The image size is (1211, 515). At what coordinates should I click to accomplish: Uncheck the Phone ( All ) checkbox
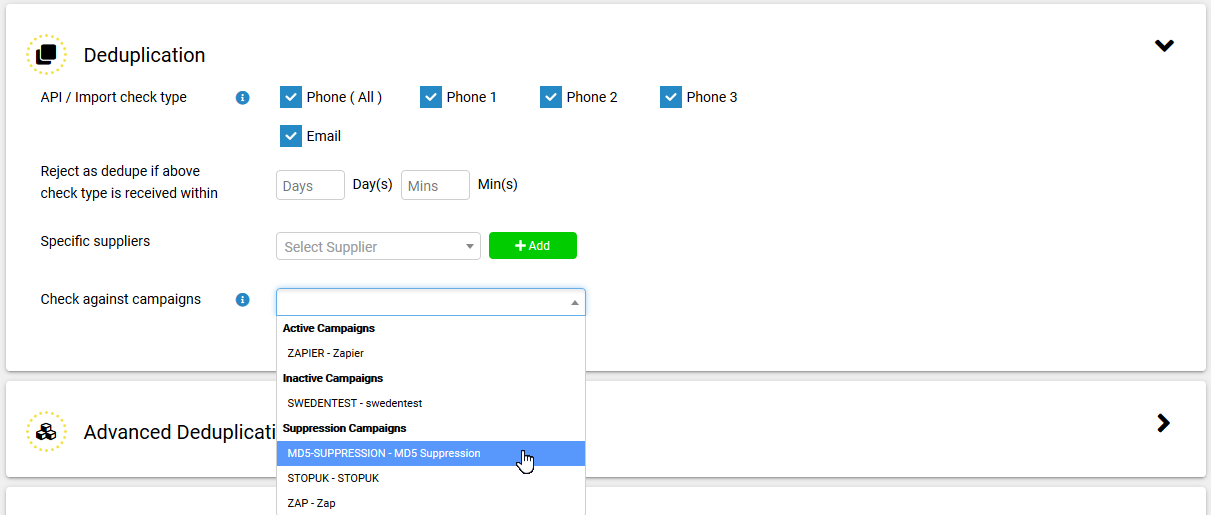291,97
